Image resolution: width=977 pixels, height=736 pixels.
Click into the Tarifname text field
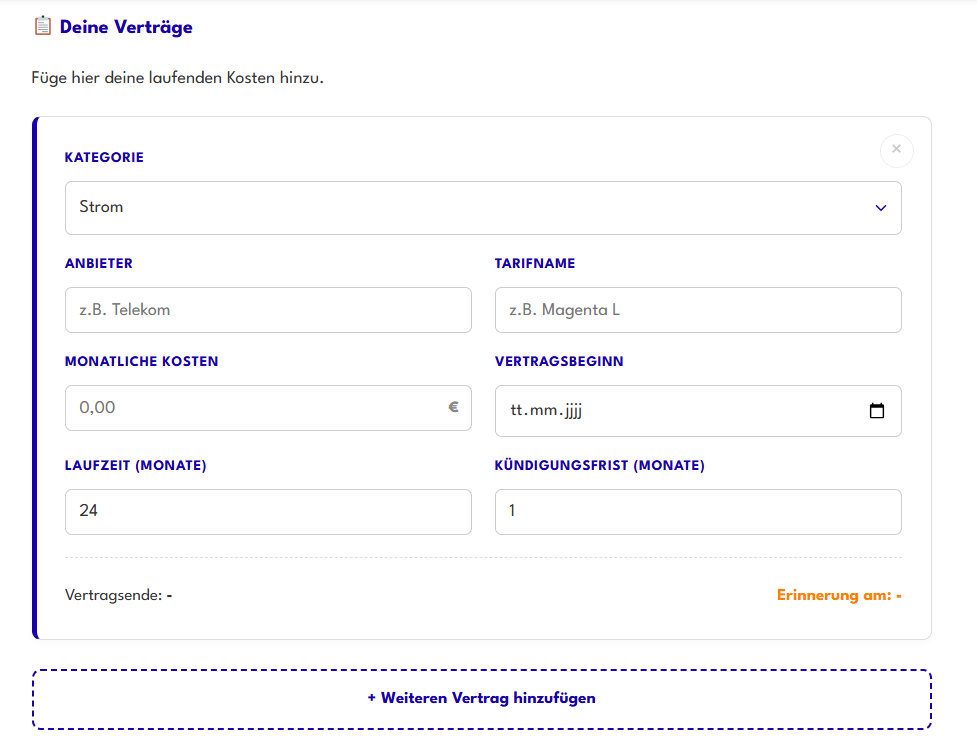pyautogui.click(x=698, y=310)
